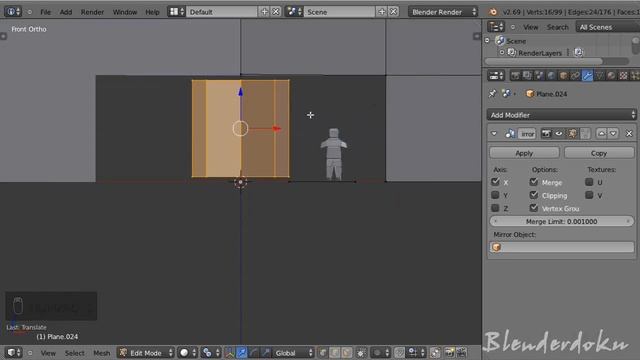
Task: Delete the Default screen layout
Action: 276,12
